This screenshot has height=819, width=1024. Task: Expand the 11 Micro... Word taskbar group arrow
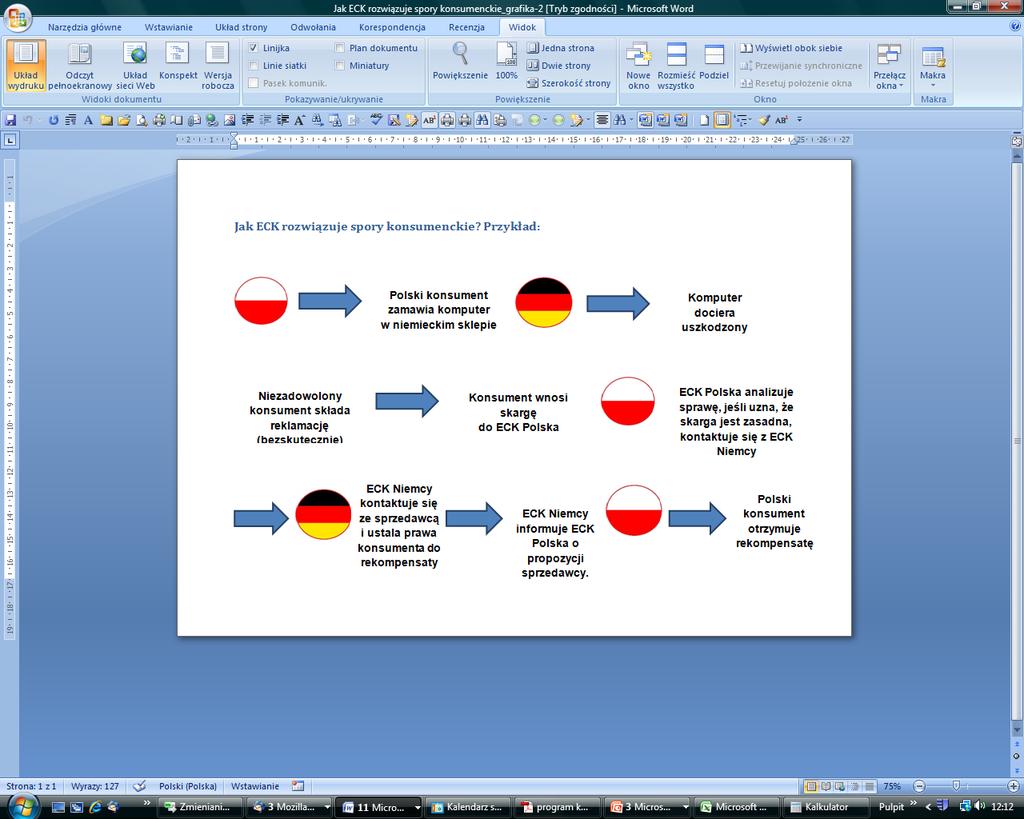(x=417, y=807)
